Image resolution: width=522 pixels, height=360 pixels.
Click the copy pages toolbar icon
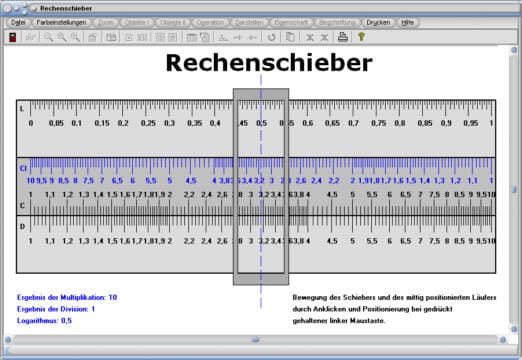[290, 37]
